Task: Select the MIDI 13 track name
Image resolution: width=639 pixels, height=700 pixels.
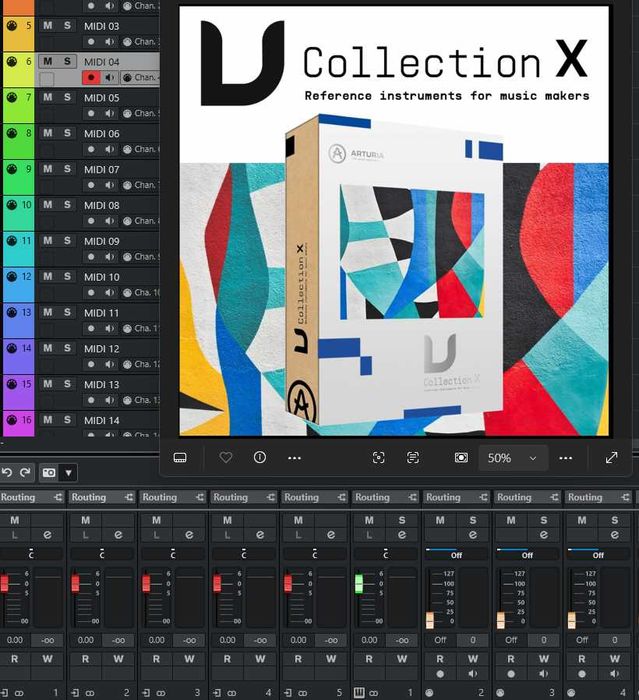Action: pyautogui.click(x=102, y=384)
